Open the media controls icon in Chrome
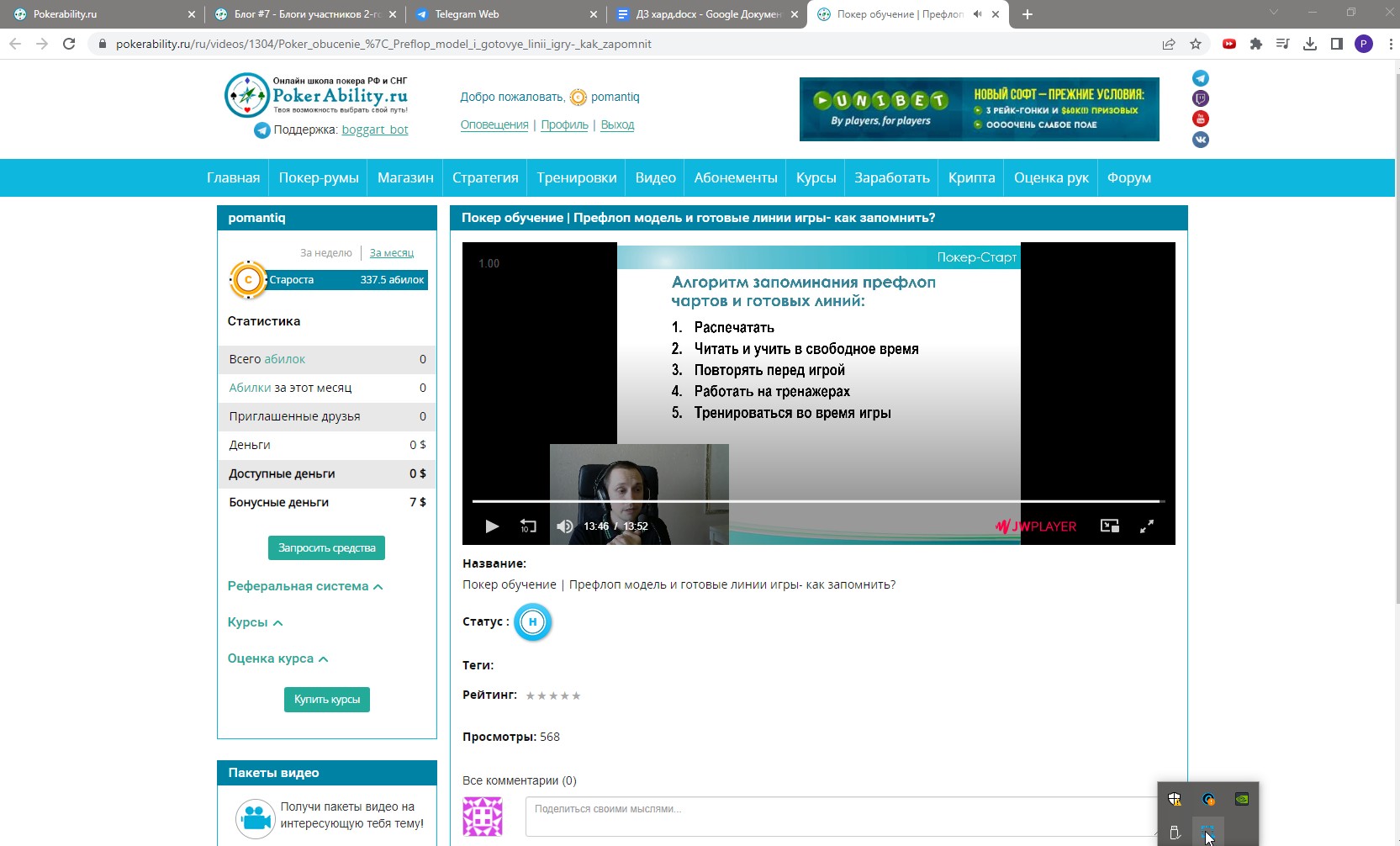 tap(1283, 44)
